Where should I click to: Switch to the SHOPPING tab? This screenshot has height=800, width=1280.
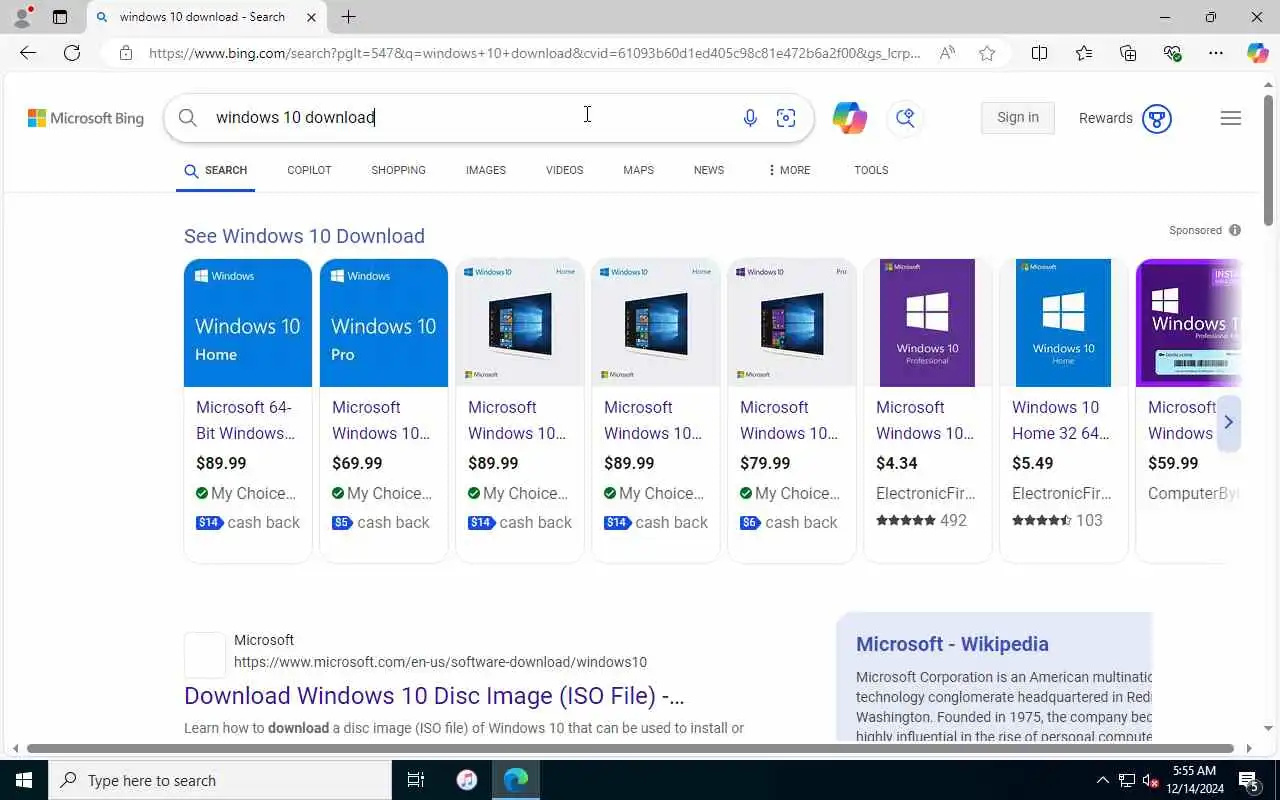(x=398, y=170)
